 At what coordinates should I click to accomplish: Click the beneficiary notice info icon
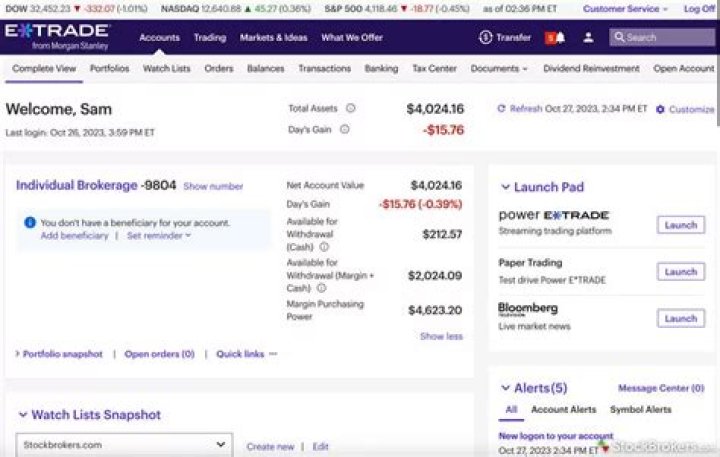[x=30, y=223]
